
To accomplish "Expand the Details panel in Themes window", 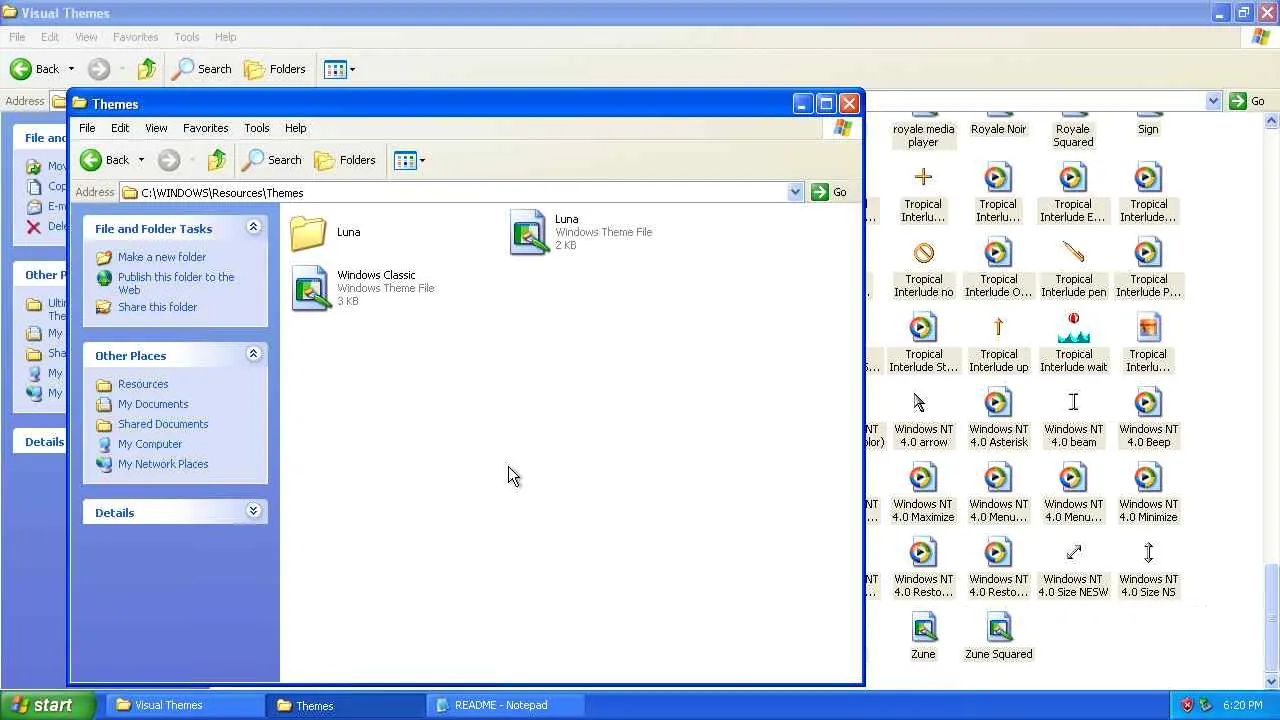I will [253, 512].
